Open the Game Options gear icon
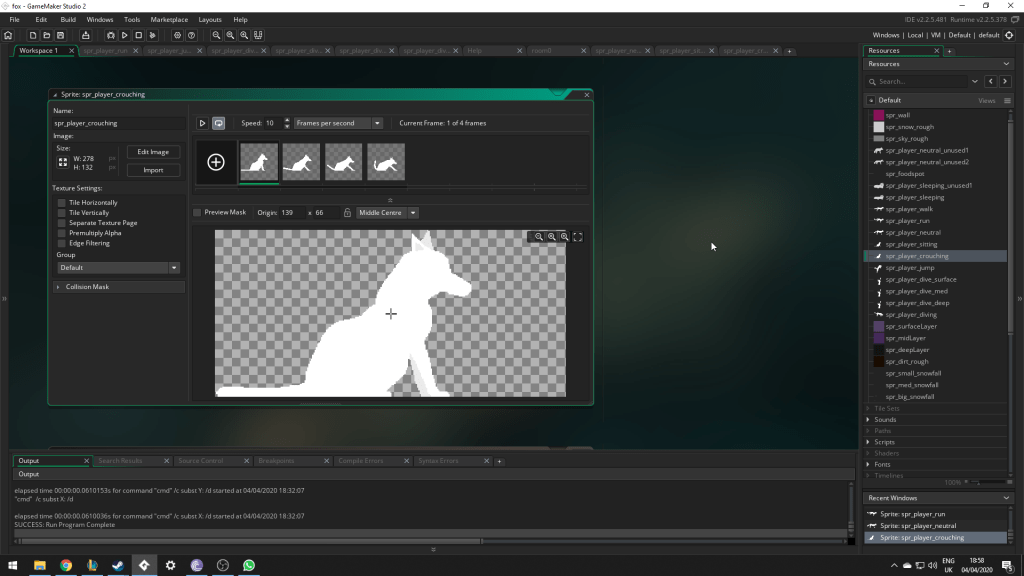Viewport: 1024px width, 576px height. [177, 35]
